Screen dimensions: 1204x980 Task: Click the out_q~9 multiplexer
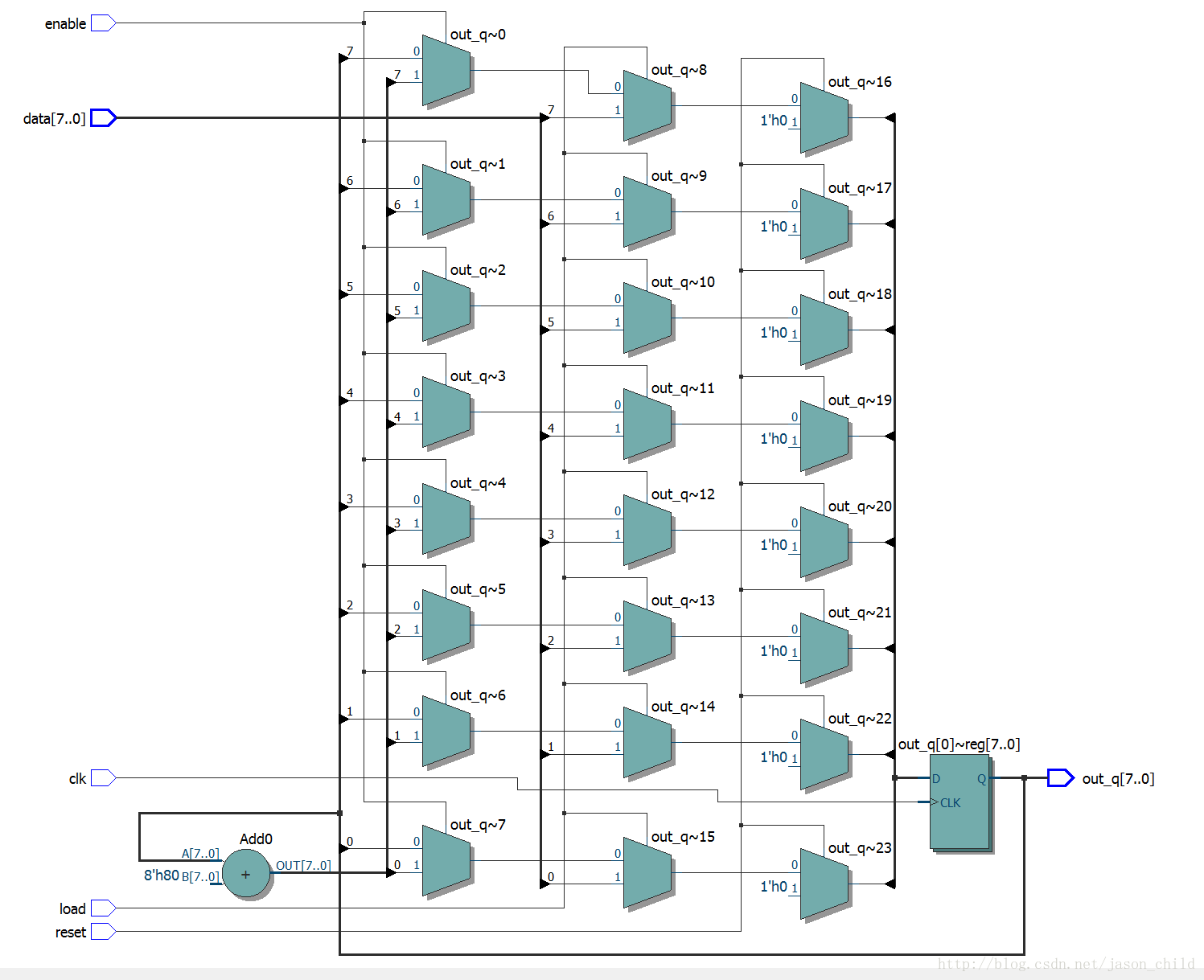647,212
